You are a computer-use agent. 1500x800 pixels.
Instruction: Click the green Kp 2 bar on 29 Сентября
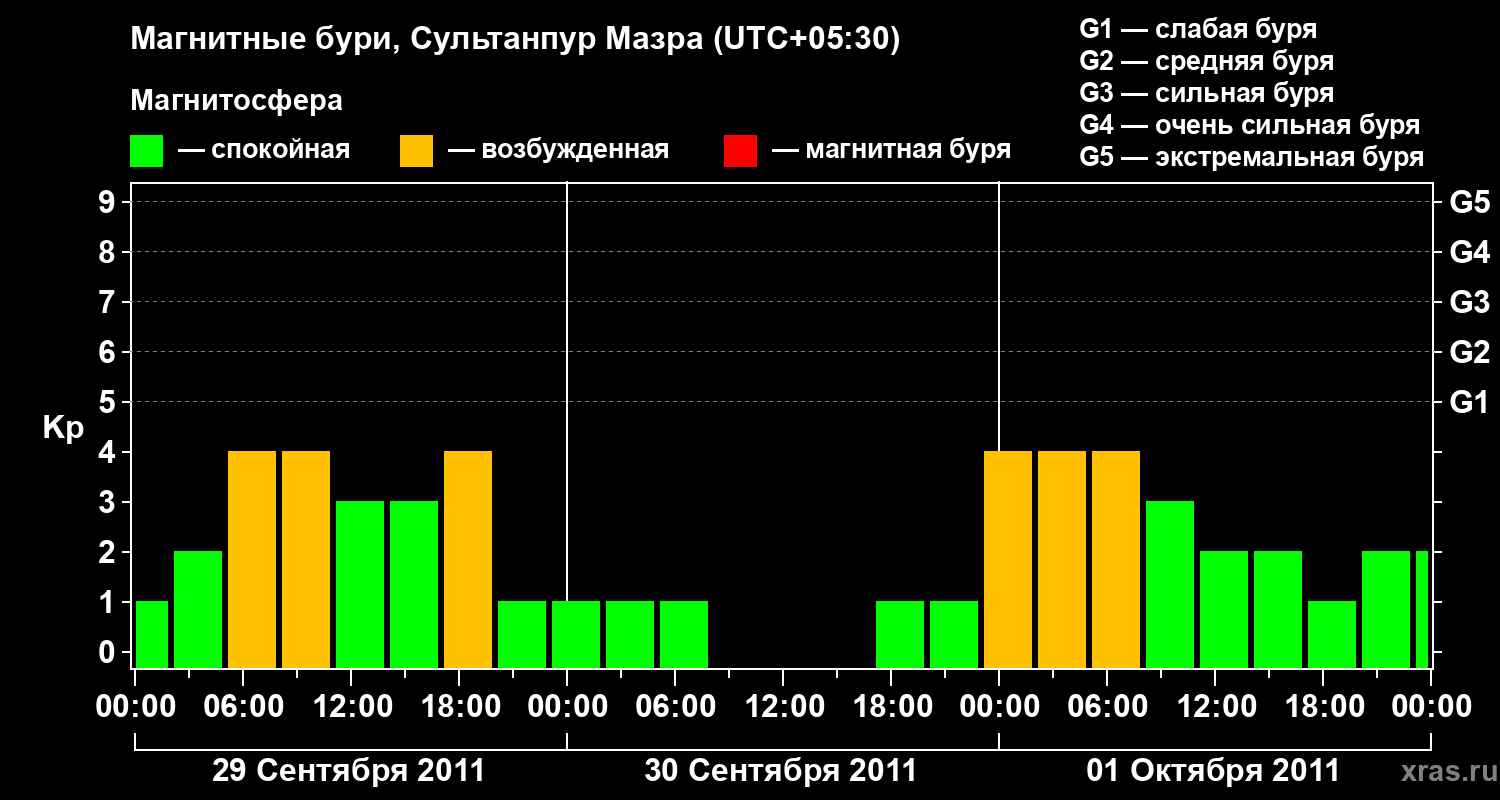pyautogui.click(x=198, y=610)
